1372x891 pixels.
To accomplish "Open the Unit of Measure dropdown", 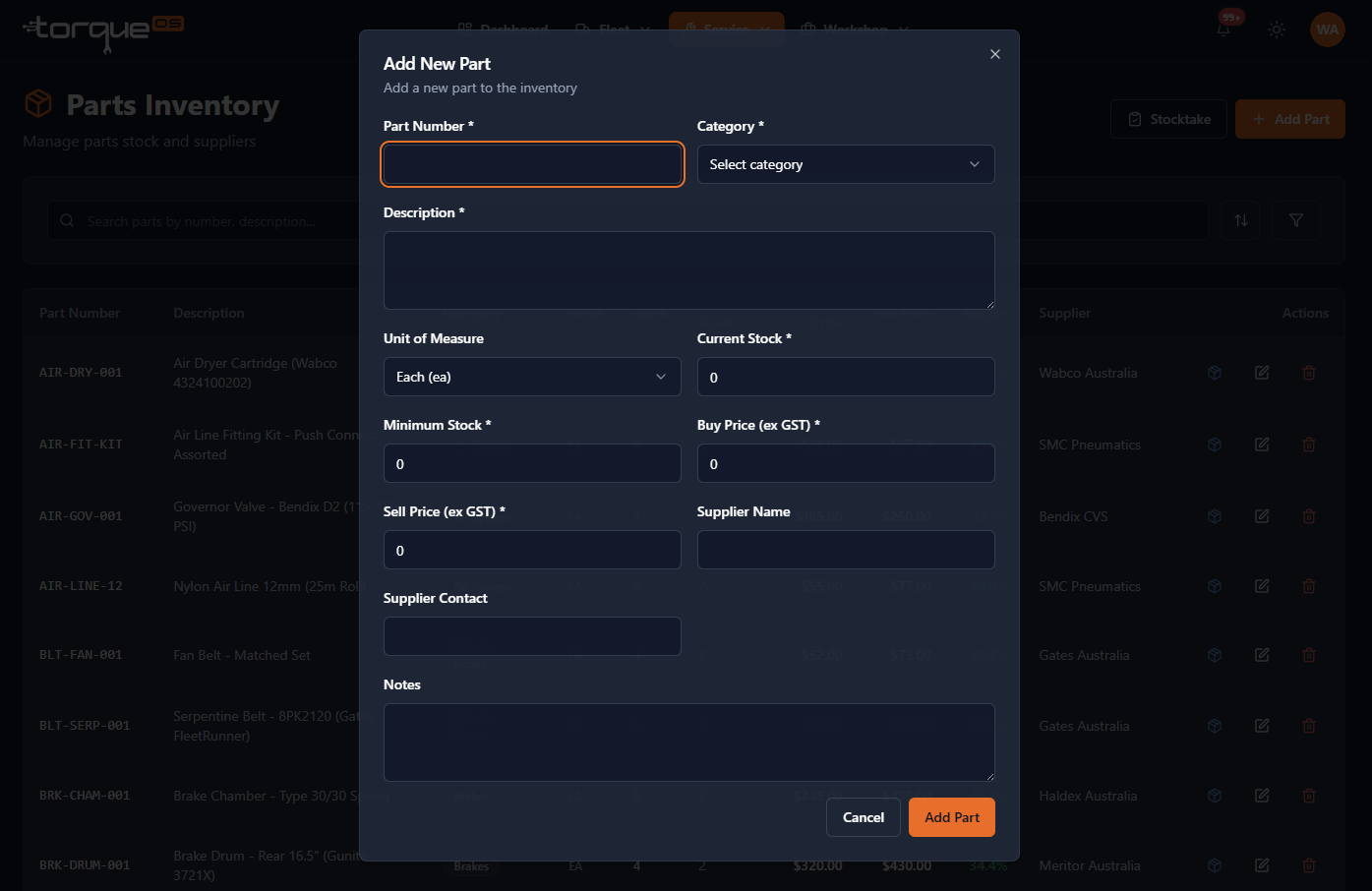I will pos(532,377).
